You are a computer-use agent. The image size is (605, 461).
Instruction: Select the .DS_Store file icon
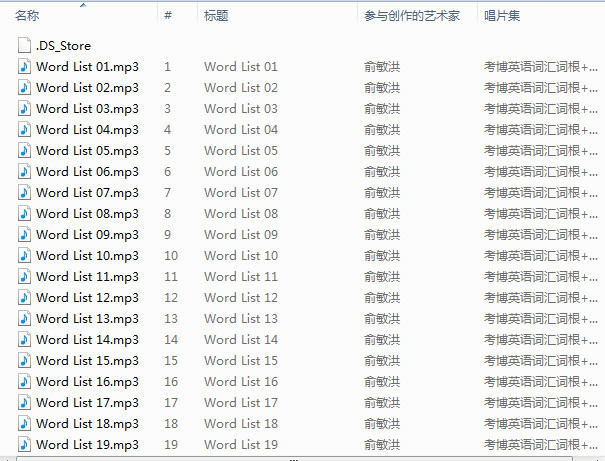pyautogui.click(x=24, y=46)
